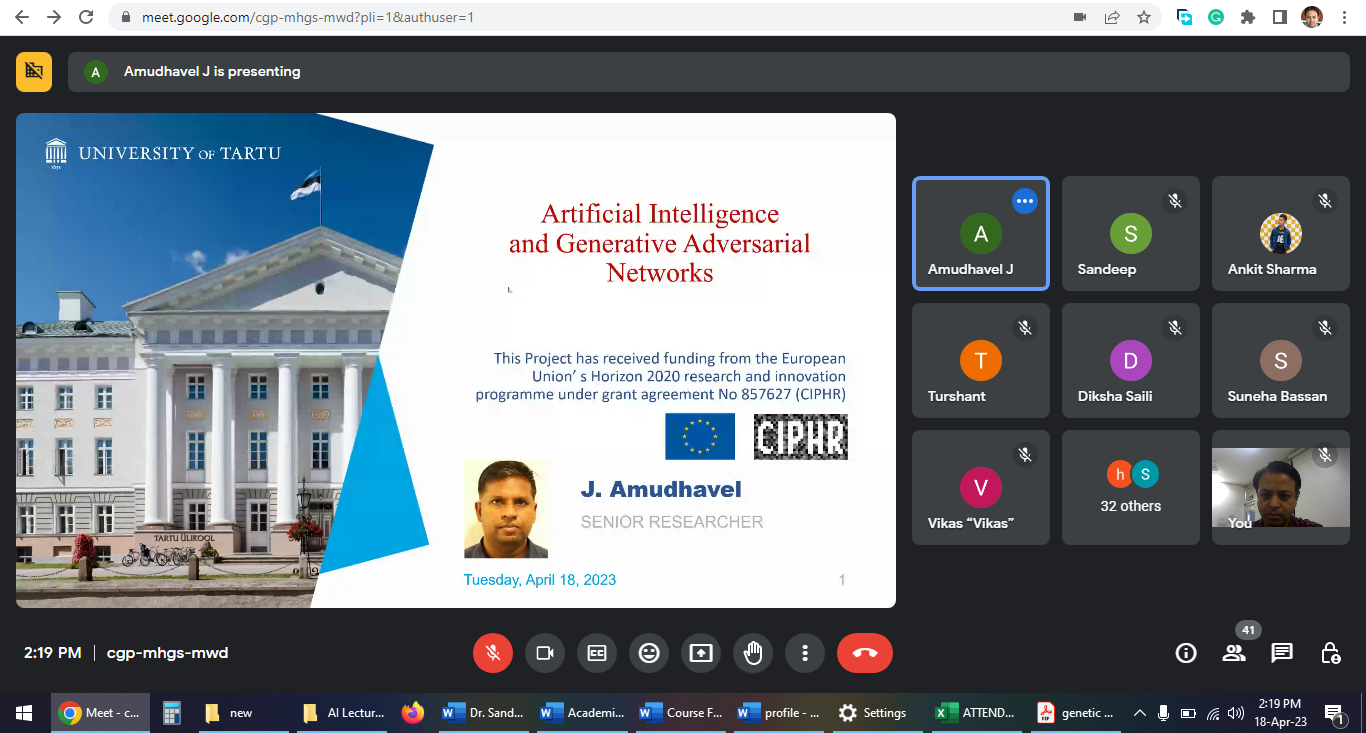Open the chat with everyone panel
This screenshot has width=1366, height=733.
pos(1282,653)
